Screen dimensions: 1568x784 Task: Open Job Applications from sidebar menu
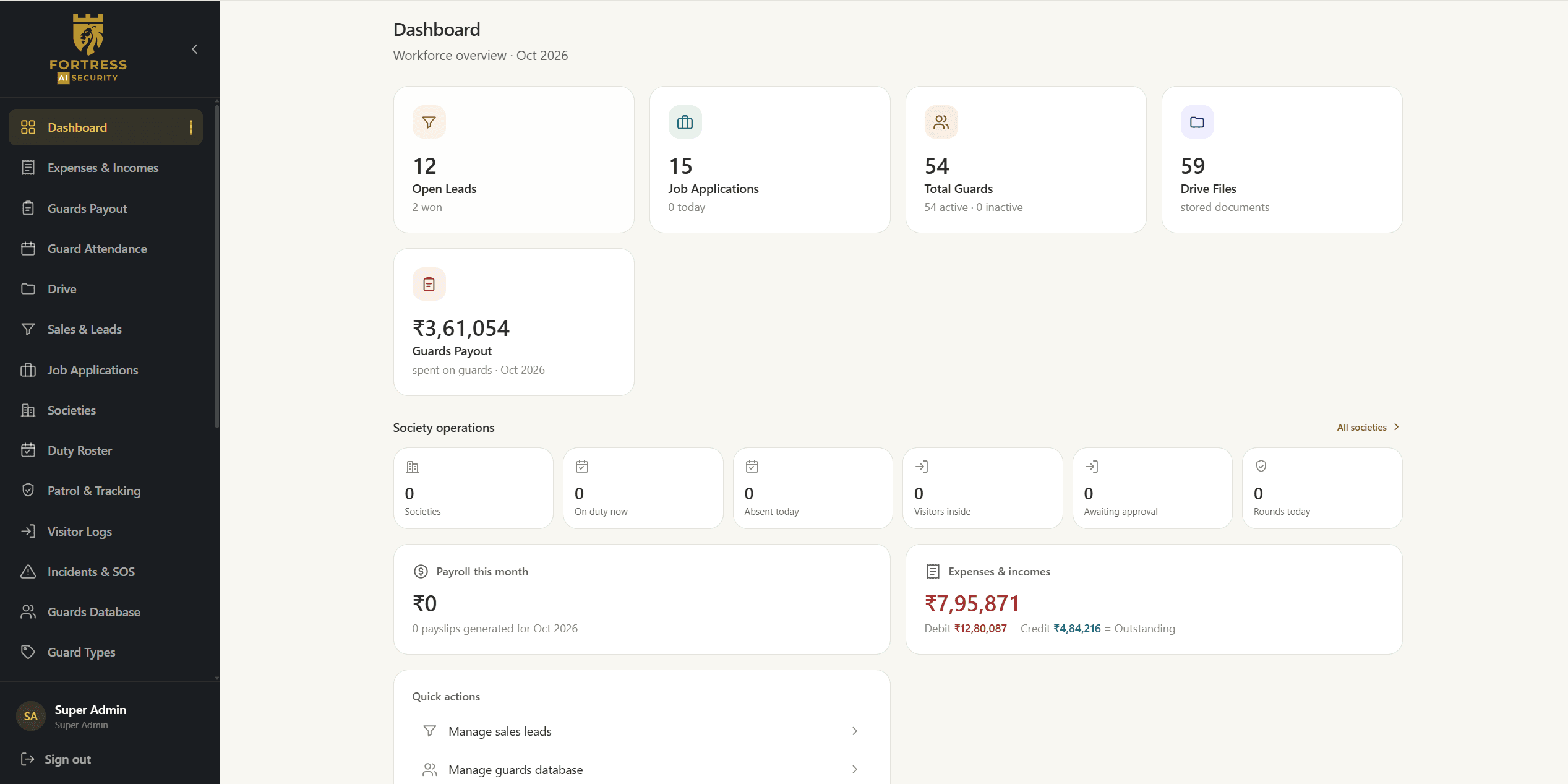(106, 370)
